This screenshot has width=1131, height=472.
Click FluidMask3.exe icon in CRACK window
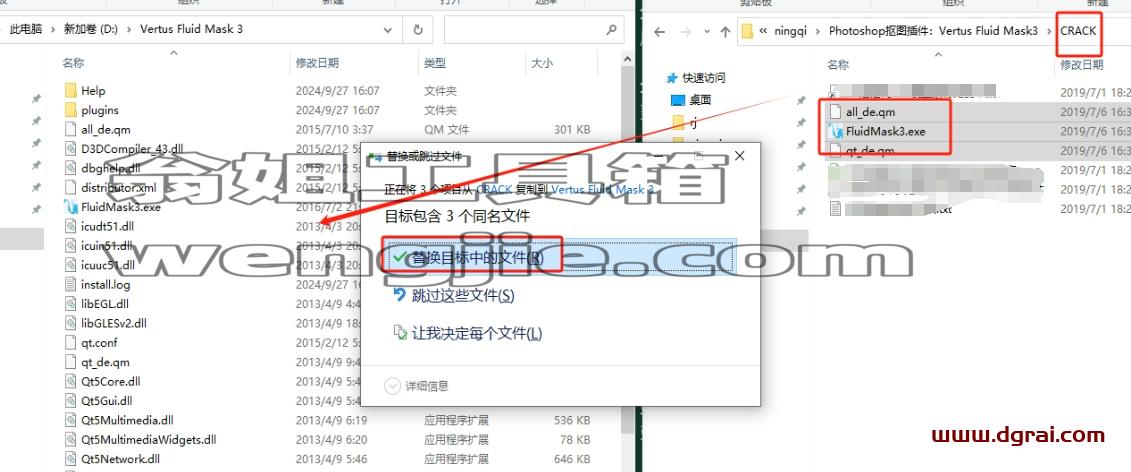(x=836, y=131)
